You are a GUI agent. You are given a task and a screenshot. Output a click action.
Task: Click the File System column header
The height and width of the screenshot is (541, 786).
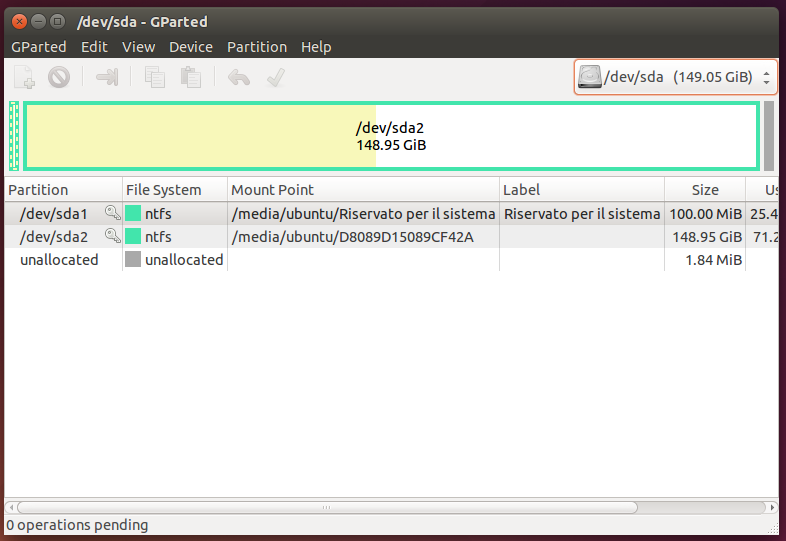coord(175,190)
